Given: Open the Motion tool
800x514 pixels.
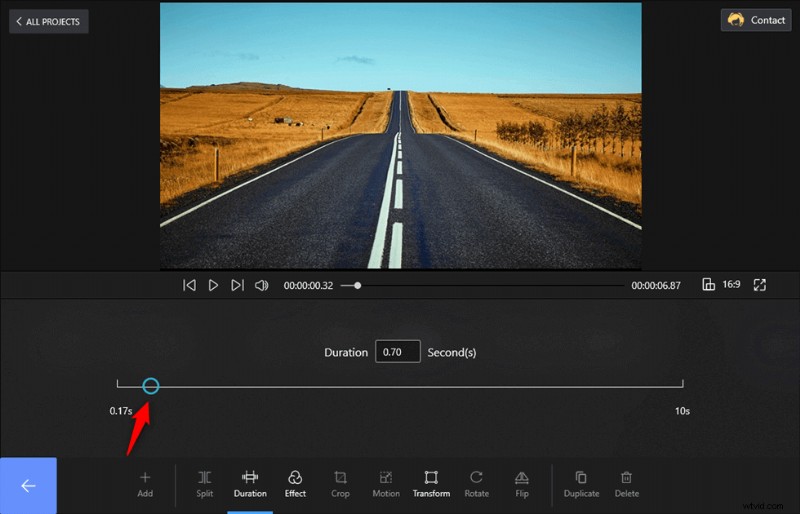Looking at the screenshot, I should pyautogui.click(x=386, y=484).
